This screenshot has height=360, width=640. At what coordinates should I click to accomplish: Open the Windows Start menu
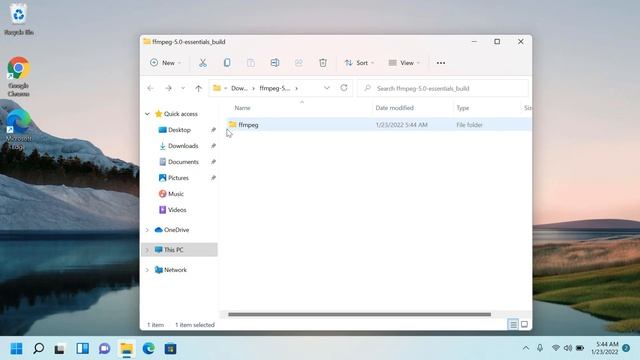[17, 349]
